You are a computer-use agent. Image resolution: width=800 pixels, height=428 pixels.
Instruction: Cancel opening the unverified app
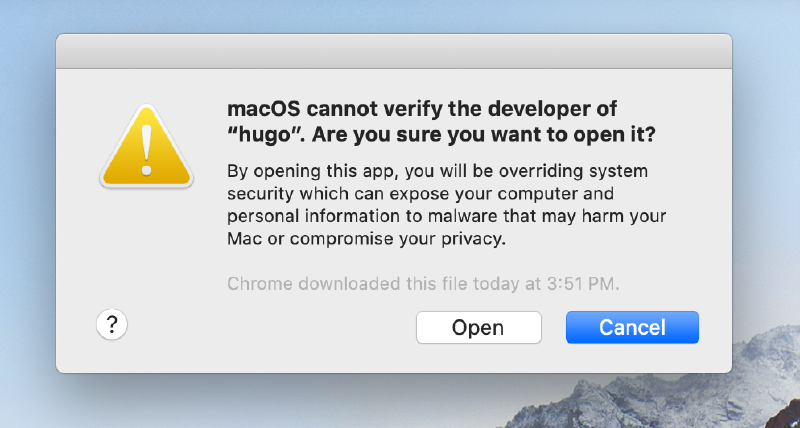(x=632, y=327)
